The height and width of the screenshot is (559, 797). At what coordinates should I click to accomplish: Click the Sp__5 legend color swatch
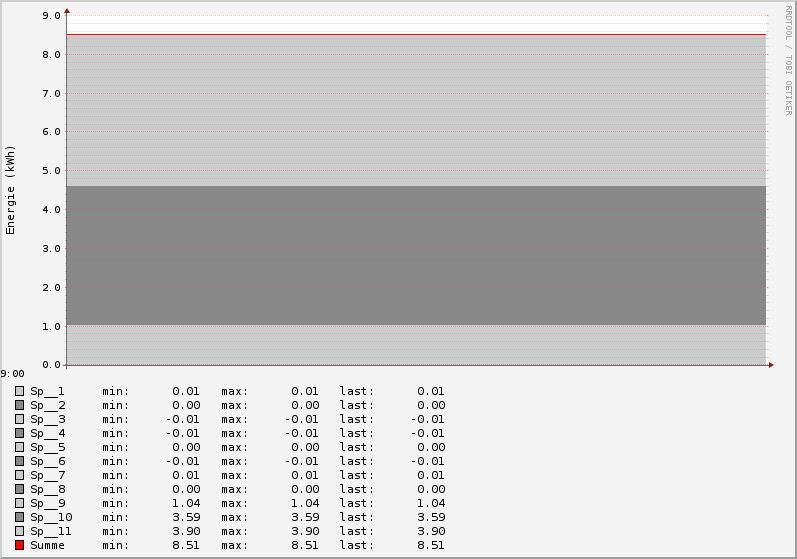coord(19,447)
